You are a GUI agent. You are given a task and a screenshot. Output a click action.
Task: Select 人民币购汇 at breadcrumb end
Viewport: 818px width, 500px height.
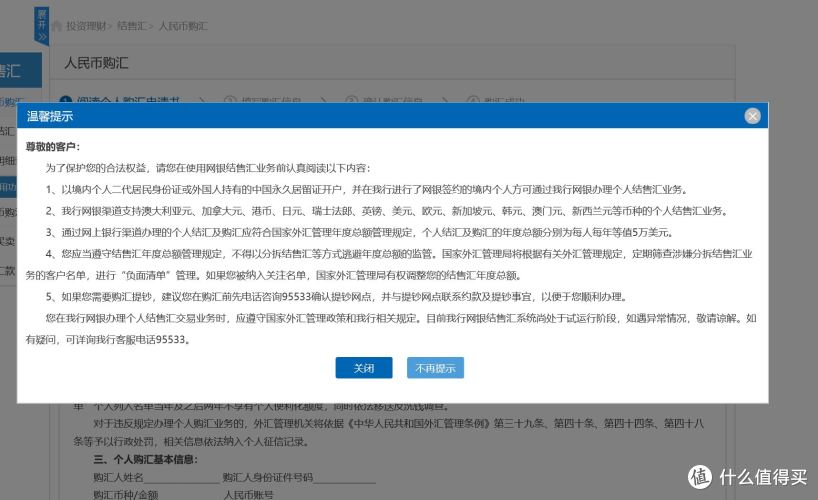182,25
